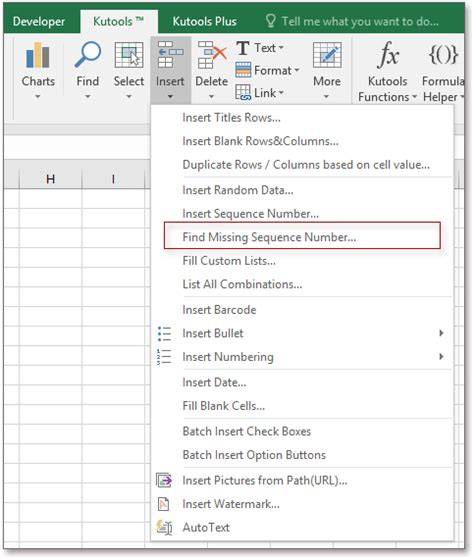
Task: Click the Insert Numbering list icon
Action: [164, 357]
